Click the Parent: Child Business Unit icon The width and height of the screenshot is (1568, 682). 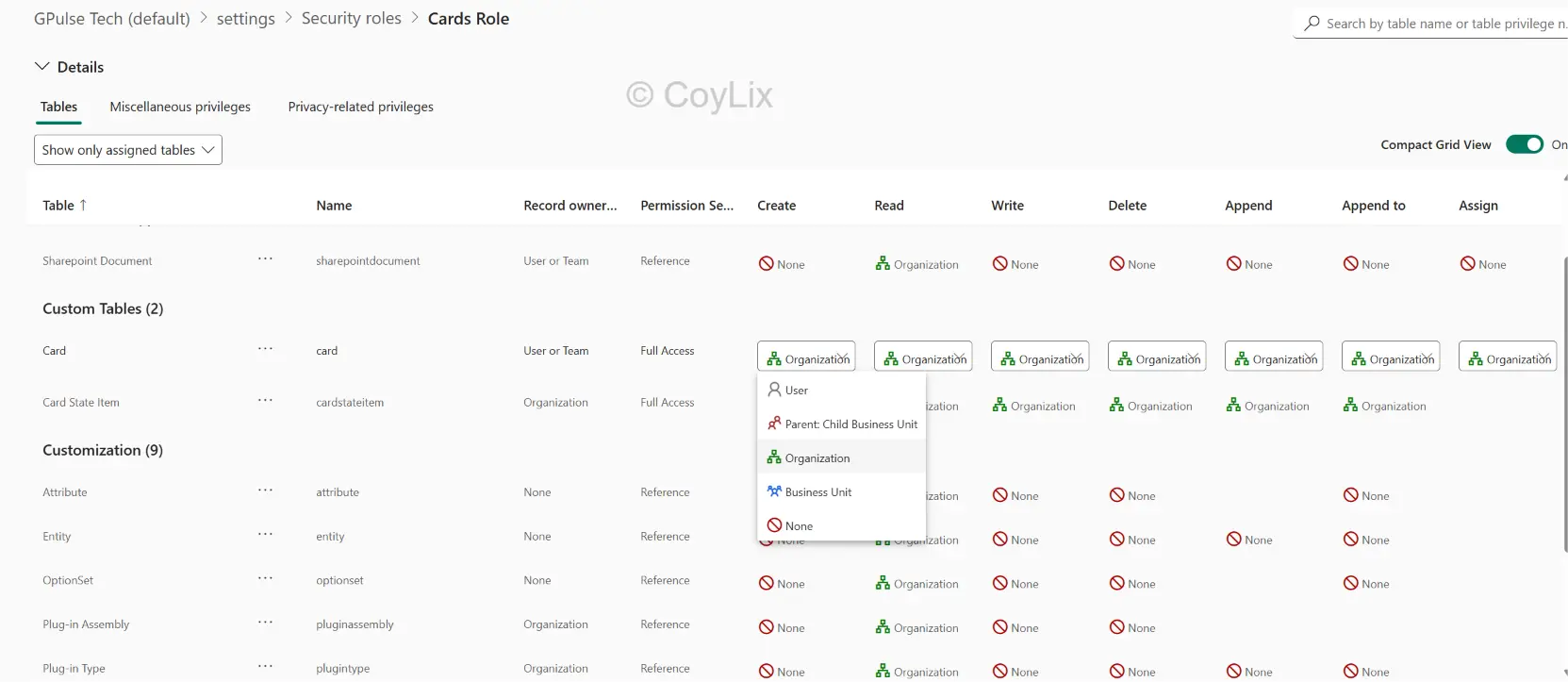[x=774, y=424]
